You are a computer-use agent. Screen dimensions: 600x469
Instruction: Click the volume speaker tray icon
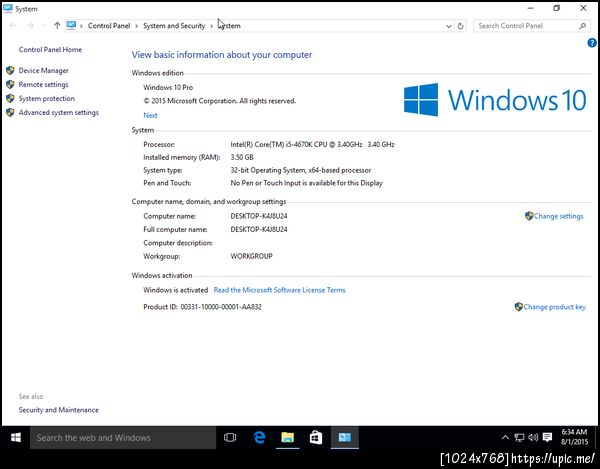coord(533,437)
